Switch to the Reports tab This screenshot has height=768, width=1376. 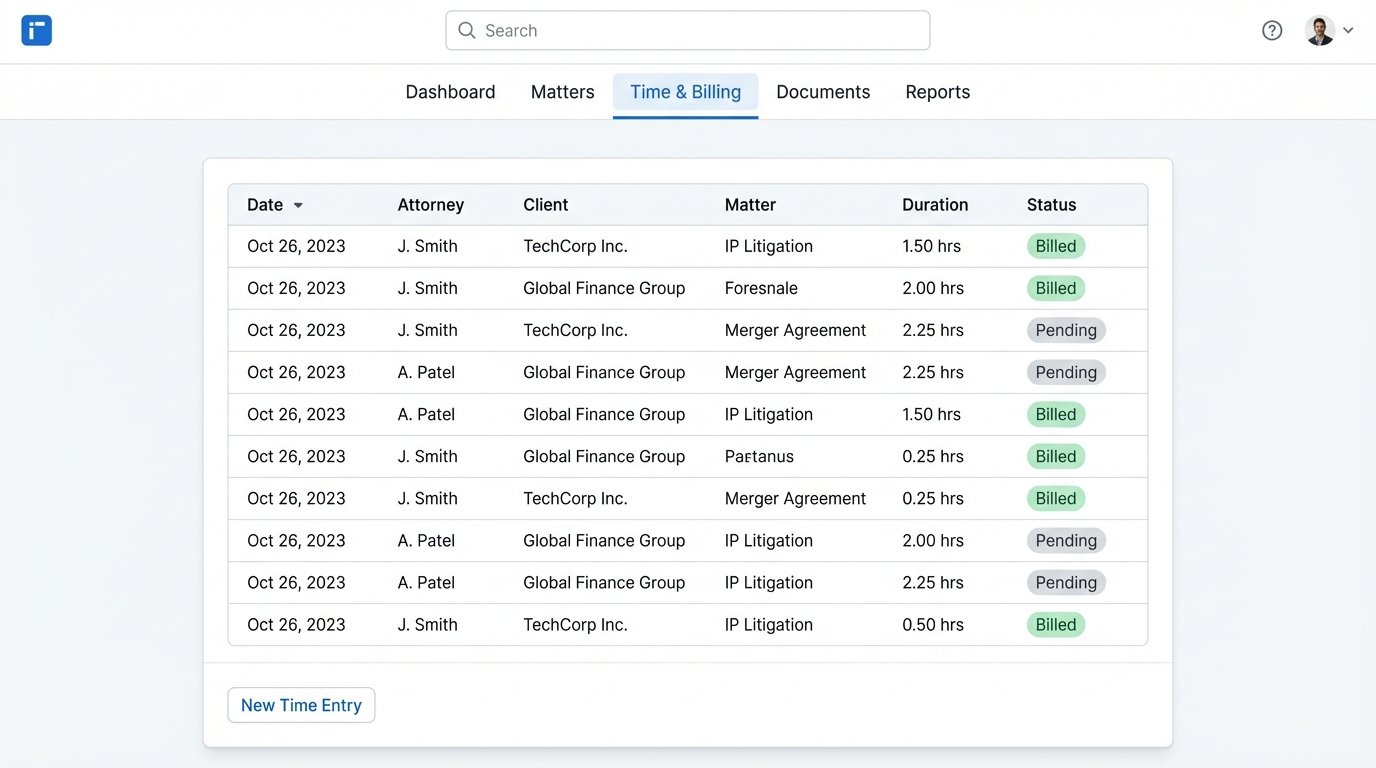click(x=937, y=91)
